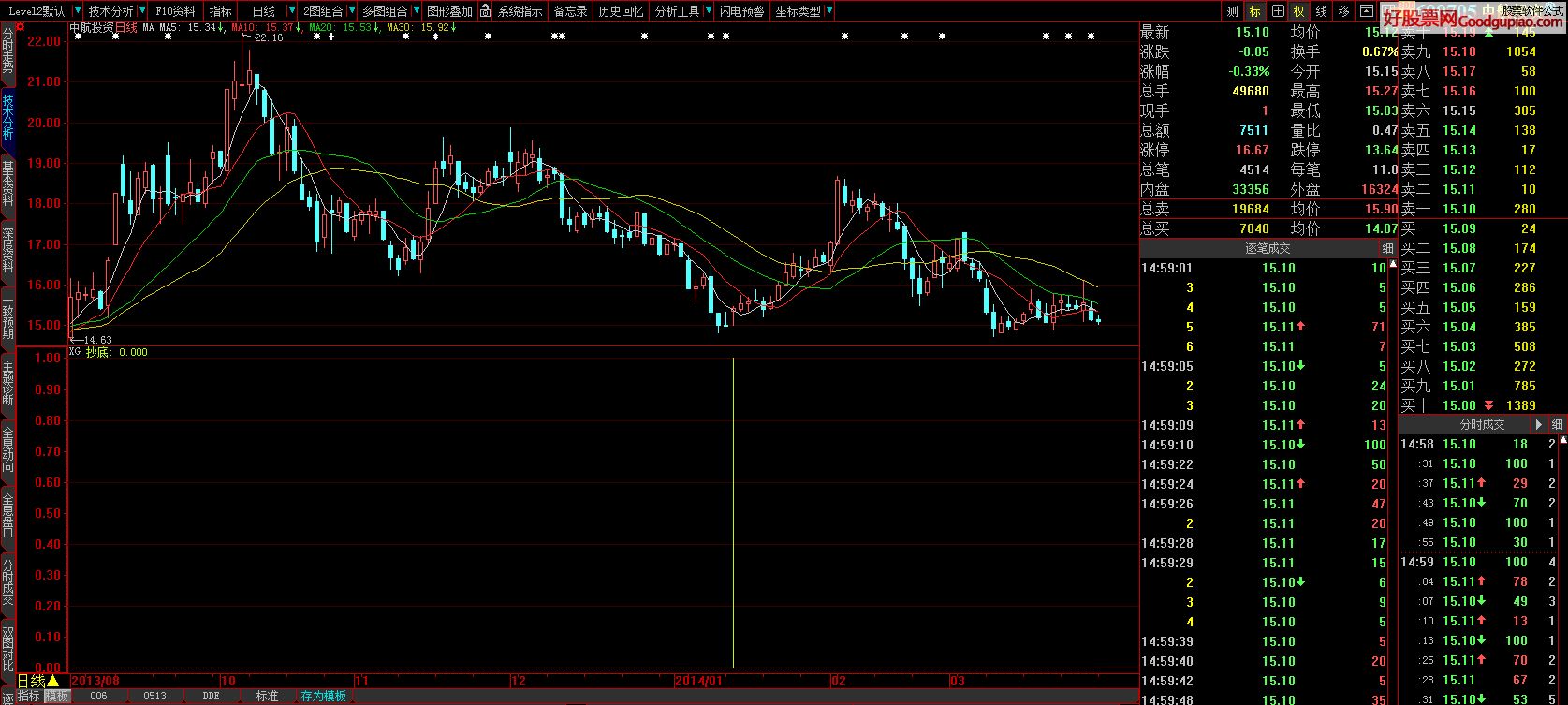This screenshot has width=1568, height=705.
Task: Click the XG 抄底 indicator label
Action: pyautogui.click(x=109, y=353)
